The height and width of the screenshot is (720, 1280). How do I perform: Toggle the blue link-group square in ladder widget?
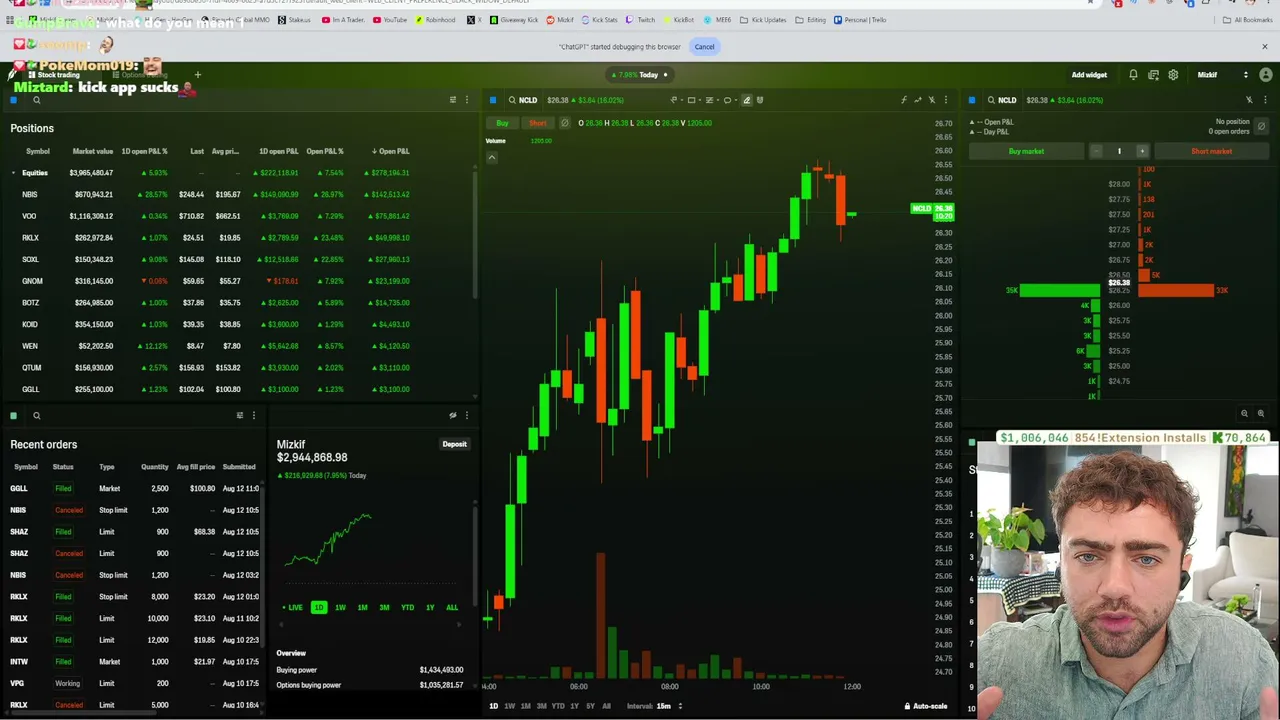click(x=972, y=100)
